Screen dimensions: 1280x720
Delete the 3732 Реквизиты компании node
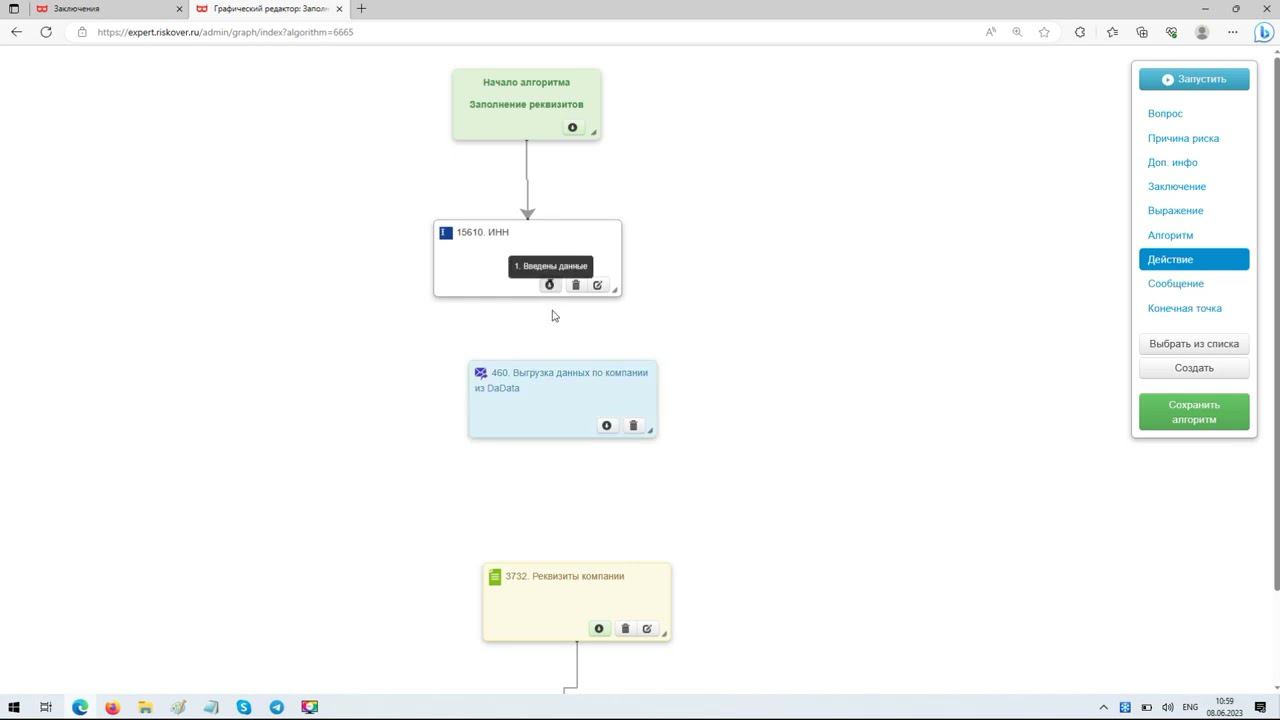(x=625, y=629)
